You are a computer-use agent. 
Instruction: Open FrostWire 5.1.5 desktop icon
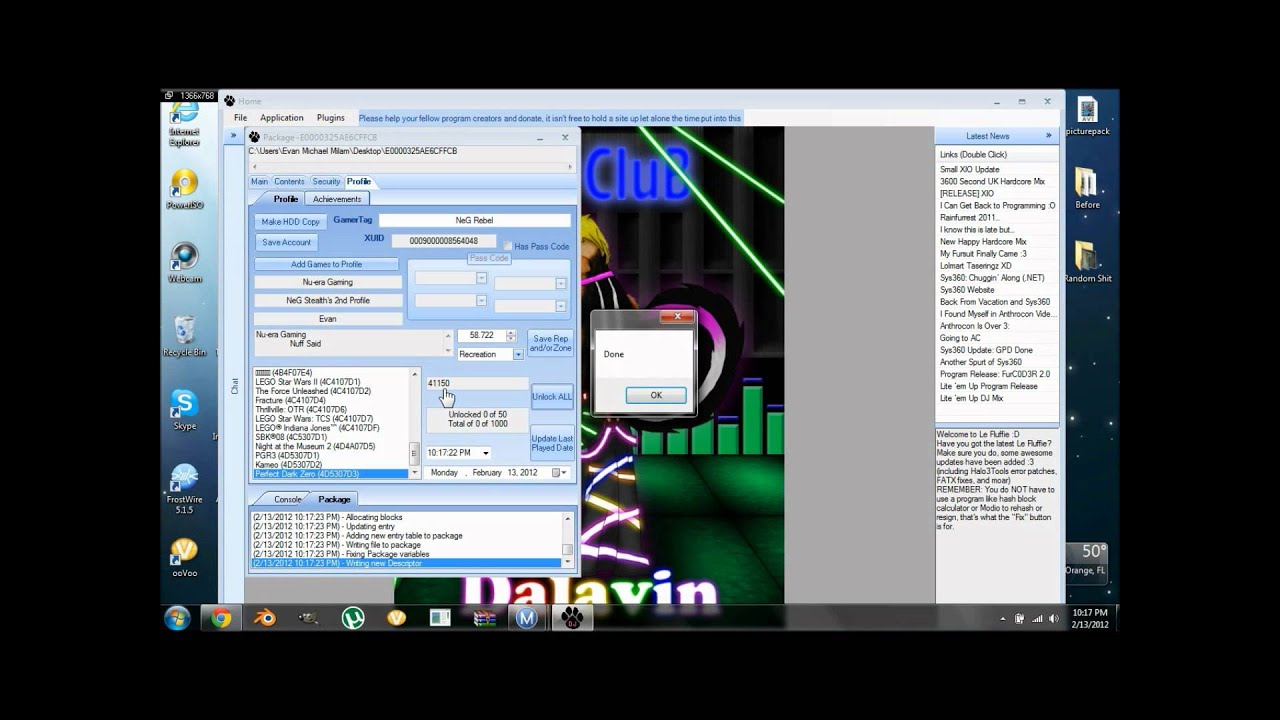click(184, 489)
